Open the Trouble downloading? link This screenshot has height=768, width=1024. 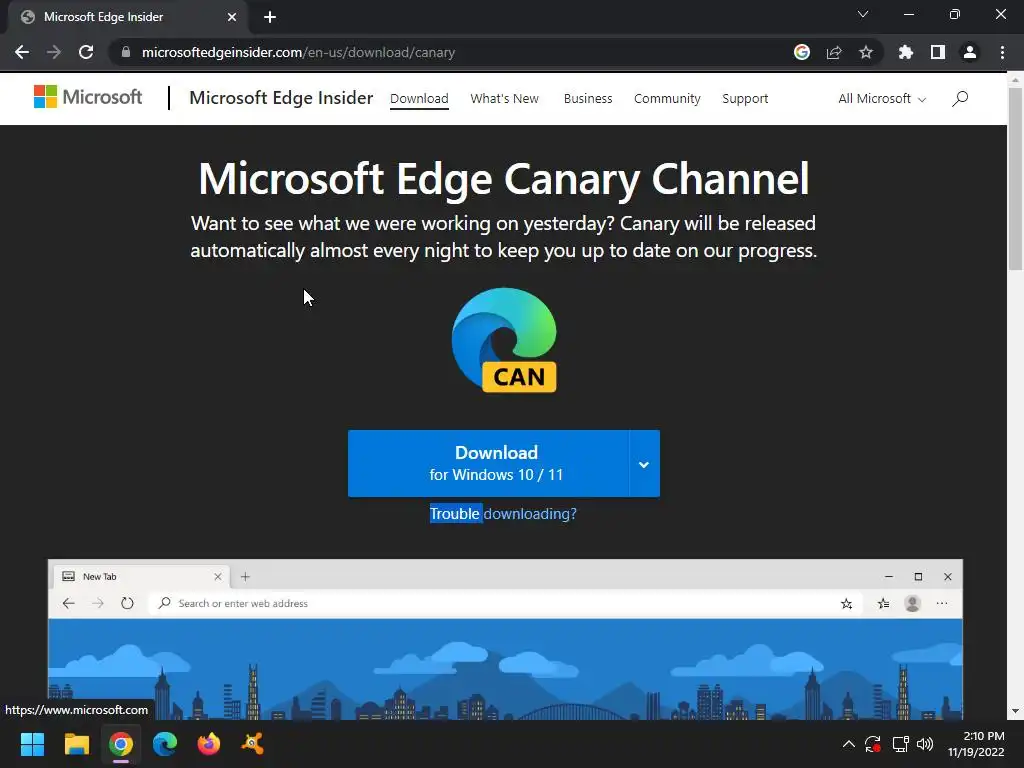[x=503, y=514]
